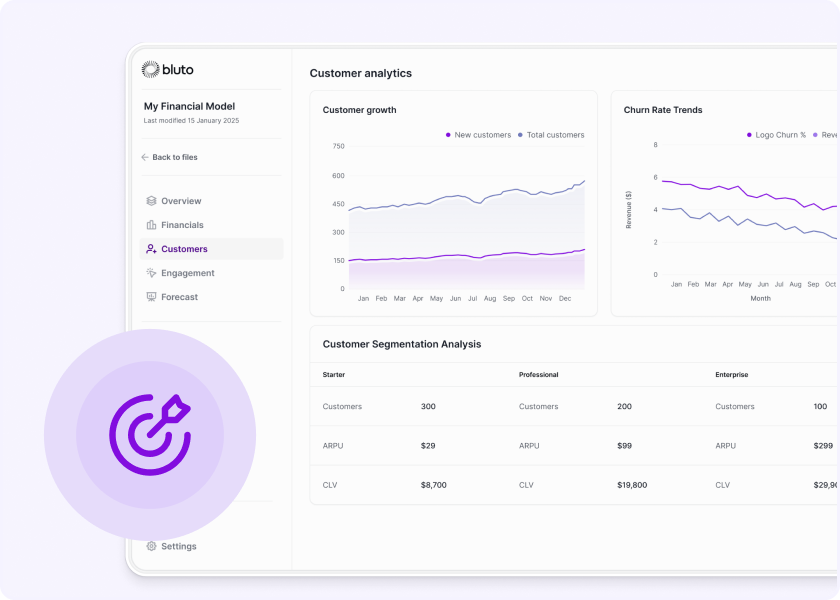Click the Bluto sunburst logo icon
Image resolution: width=840 pixels, height=600 pixels.
pos(150,69)
